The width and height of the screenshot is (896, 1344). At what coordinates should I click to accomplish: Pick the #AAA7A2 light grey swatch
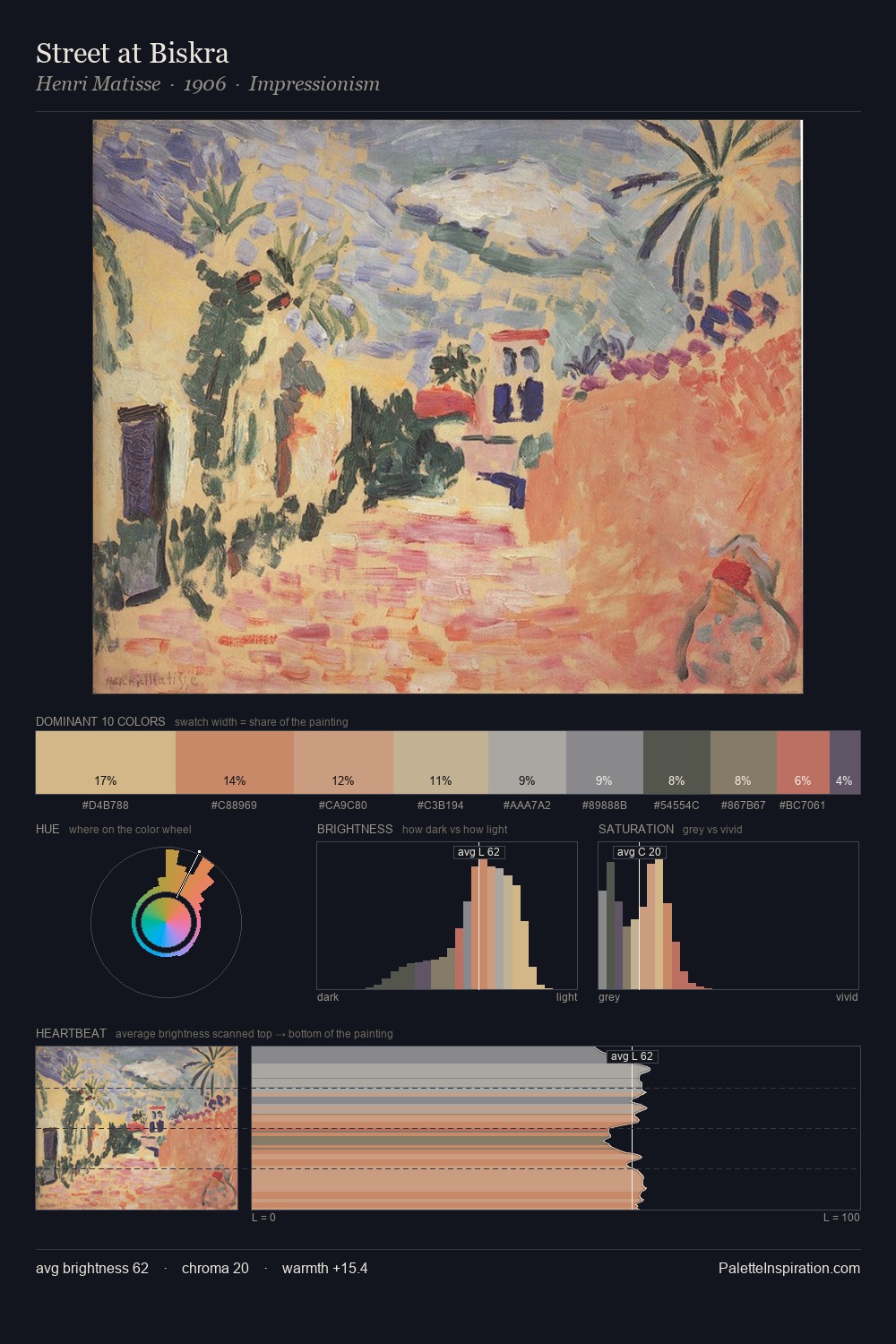coord(527,762)
